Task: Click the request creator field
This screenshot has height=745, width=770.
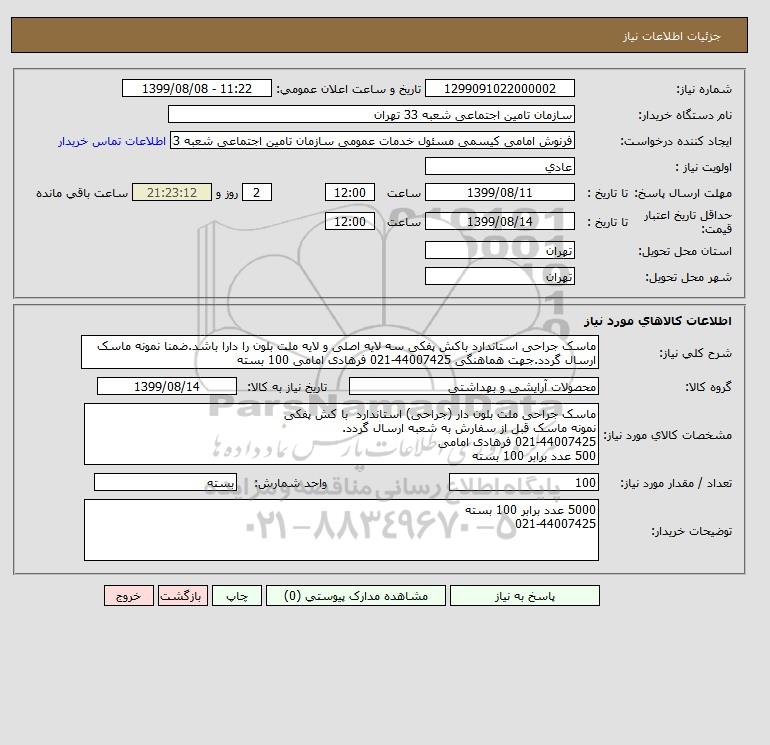Action: (x=372, y=140)
